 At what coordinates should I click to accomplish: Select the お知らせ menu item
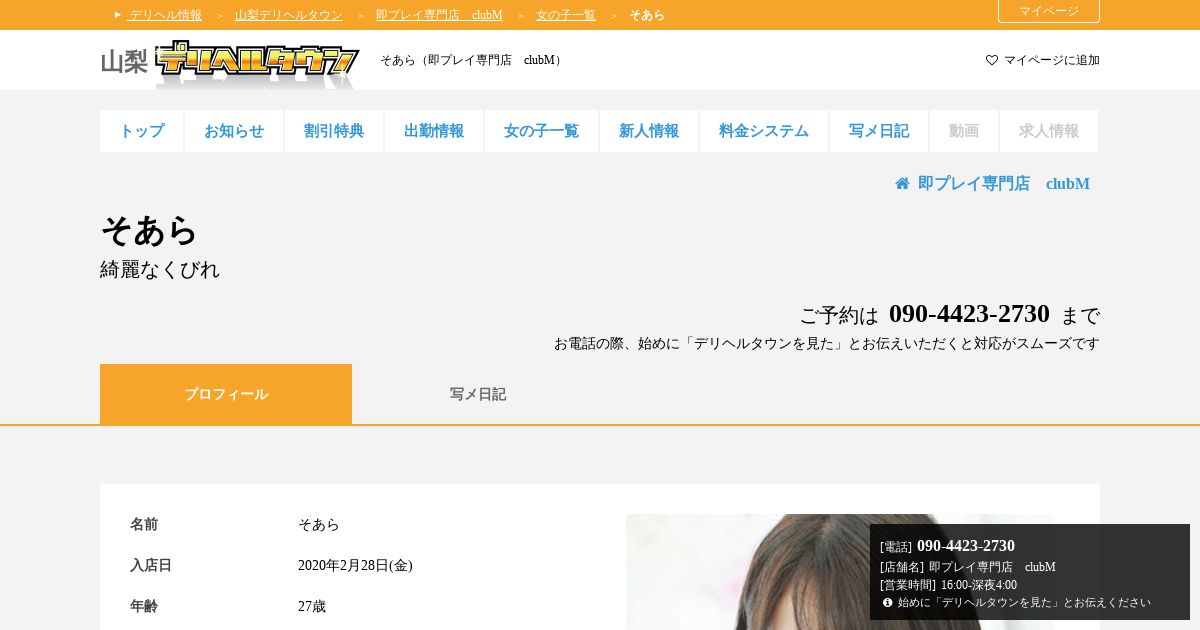coord(234,131)
